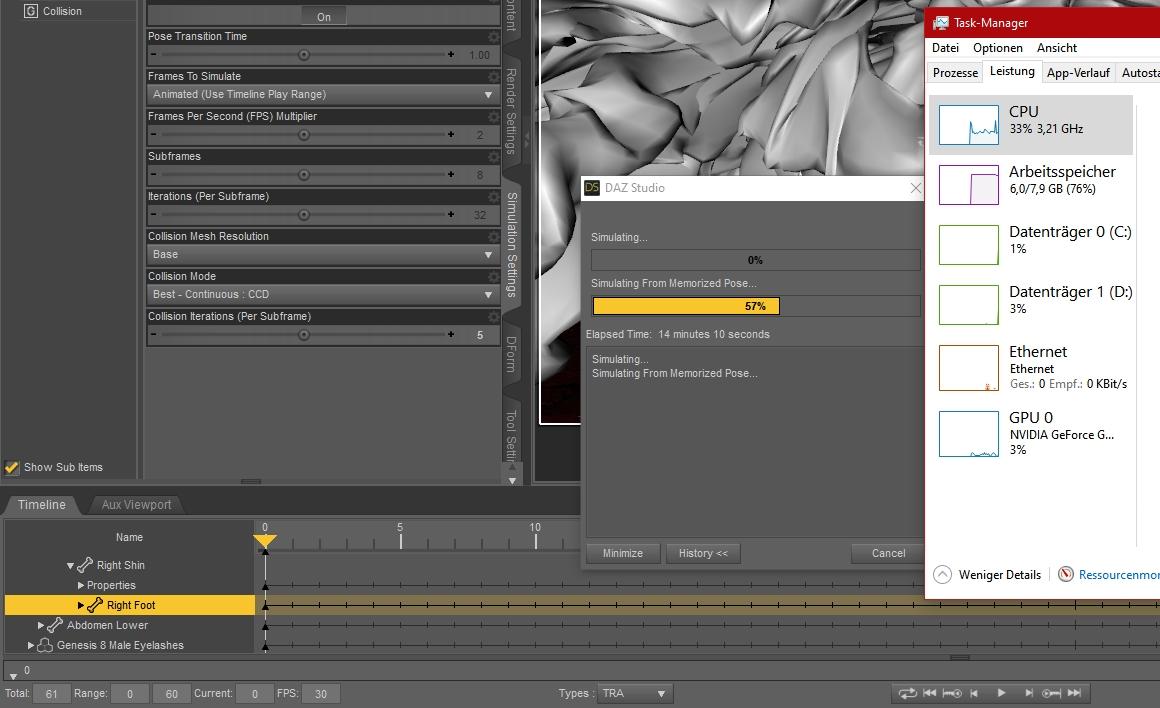
Task: Cancel the simulation in DAZ Studio dialog
Action: pos(888,553)
